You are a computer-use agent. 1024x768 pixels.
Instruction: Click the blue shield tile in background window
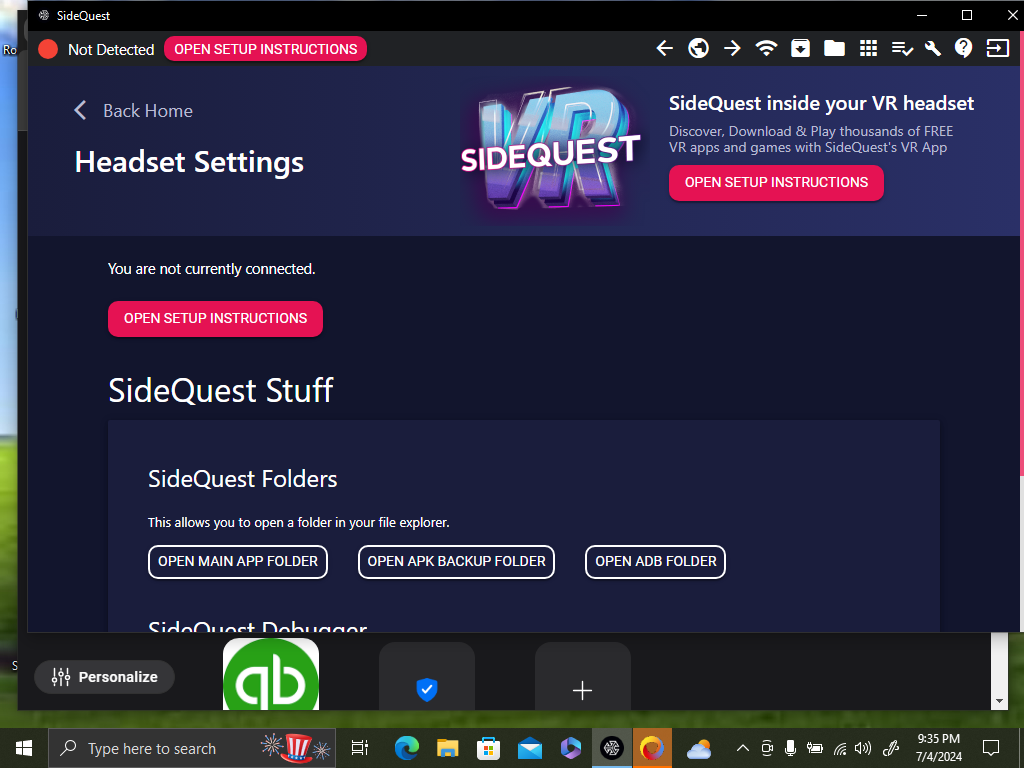coord(426,677)
